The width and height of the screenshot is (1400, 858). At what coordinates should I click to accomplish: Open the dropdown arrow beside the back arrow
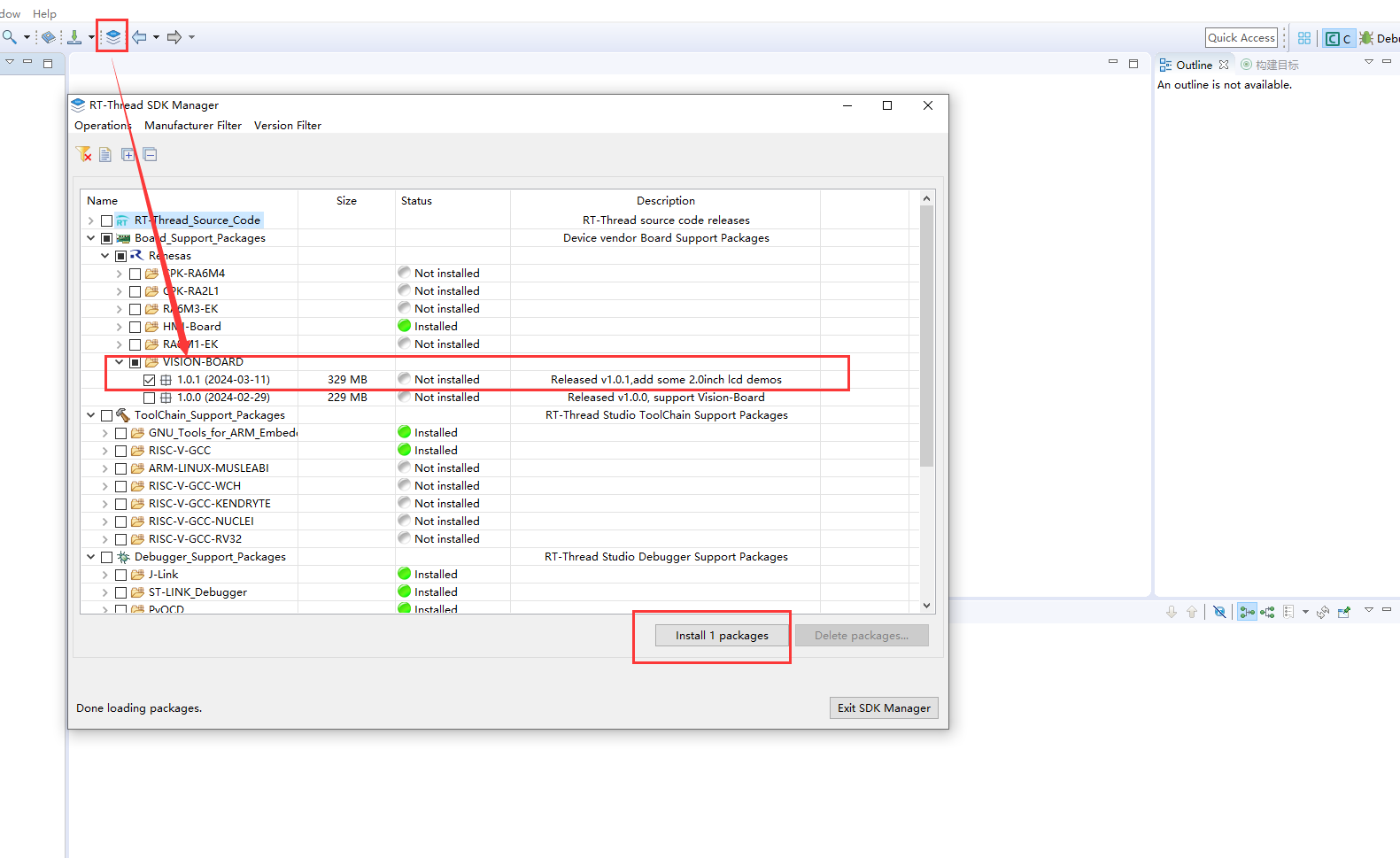(x=156, y=37)
